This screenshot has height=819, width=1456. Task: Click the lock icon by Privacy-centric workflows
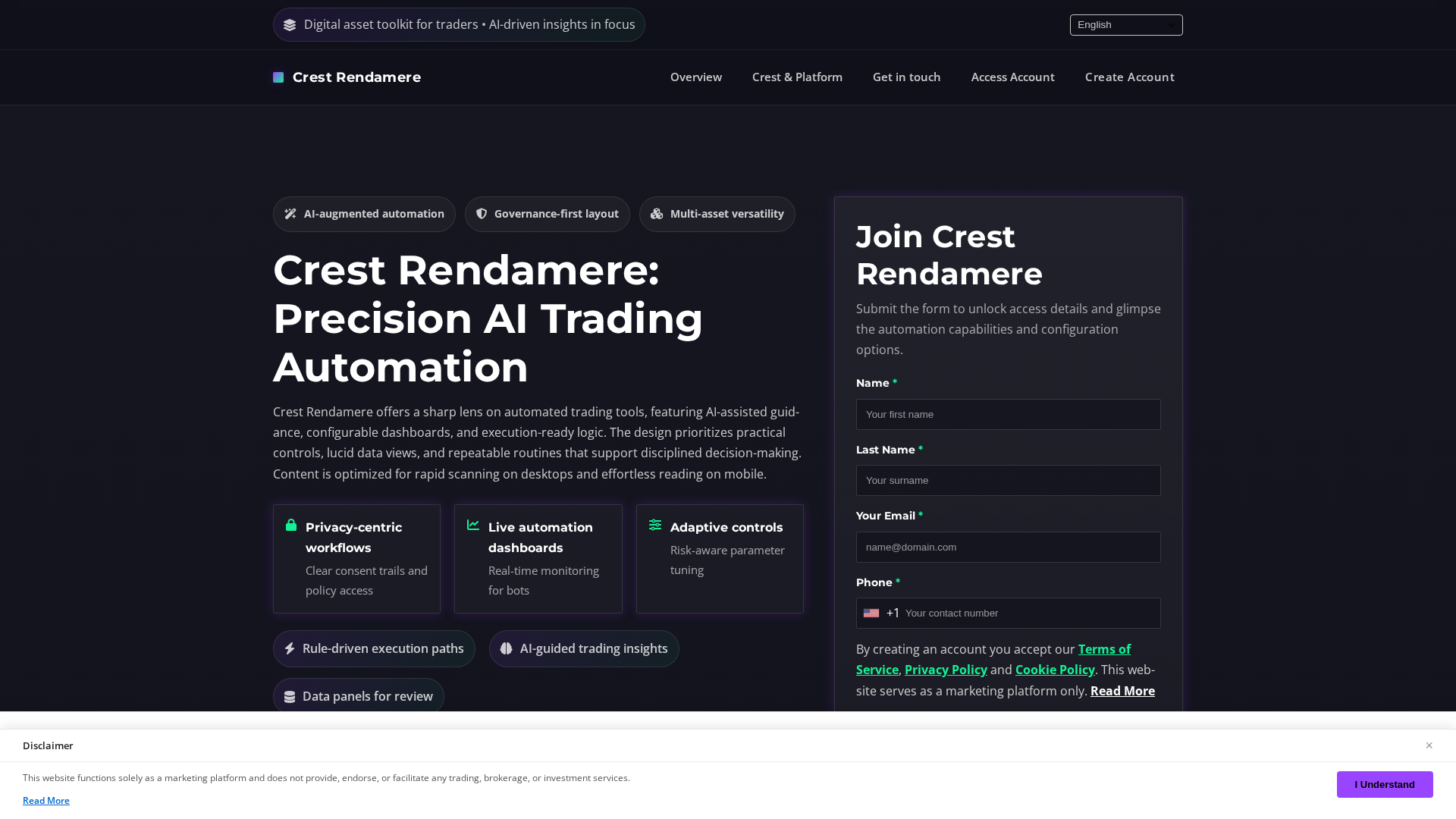coord(291,525)
